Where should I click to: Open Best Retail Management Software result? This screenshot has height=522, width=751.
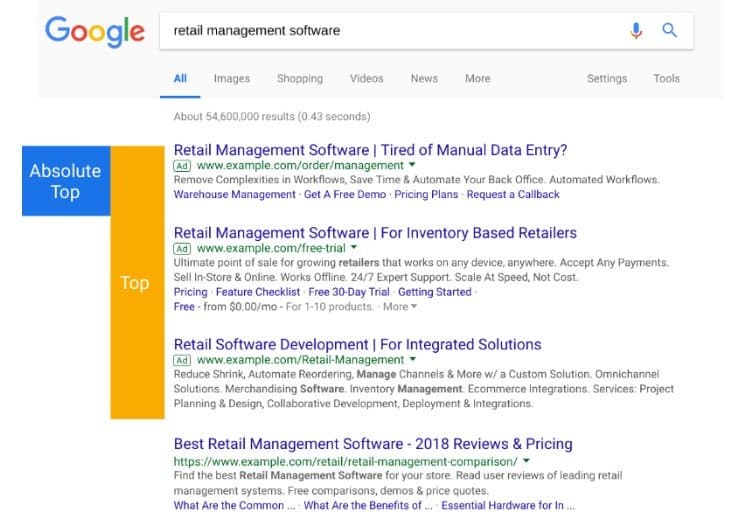click(373, 444)
